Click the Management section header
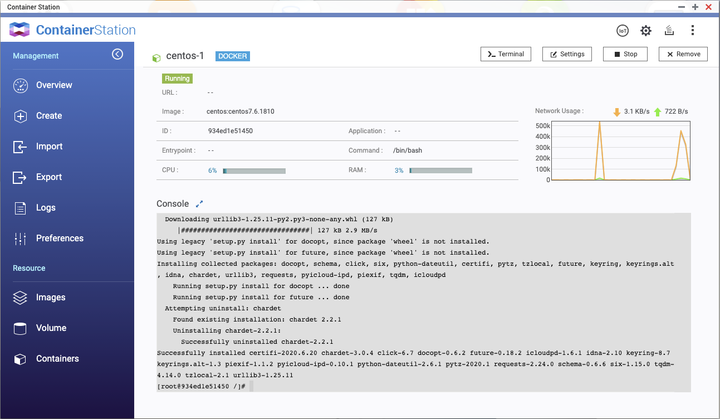The height and width of the screenshot is (419, 720). pyautogui.click(x=35, y=56)
